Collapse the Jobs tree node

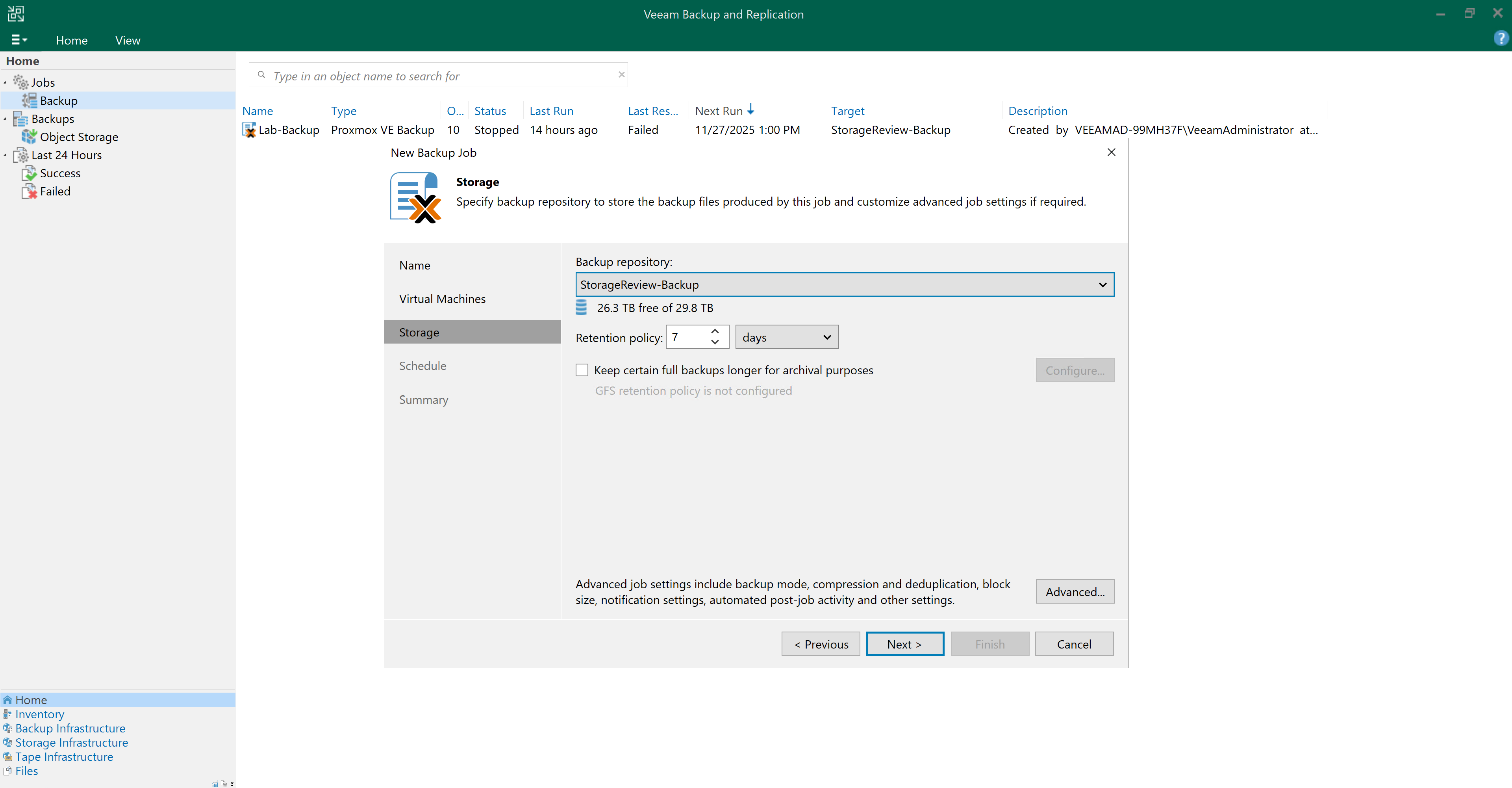[5, 83]
